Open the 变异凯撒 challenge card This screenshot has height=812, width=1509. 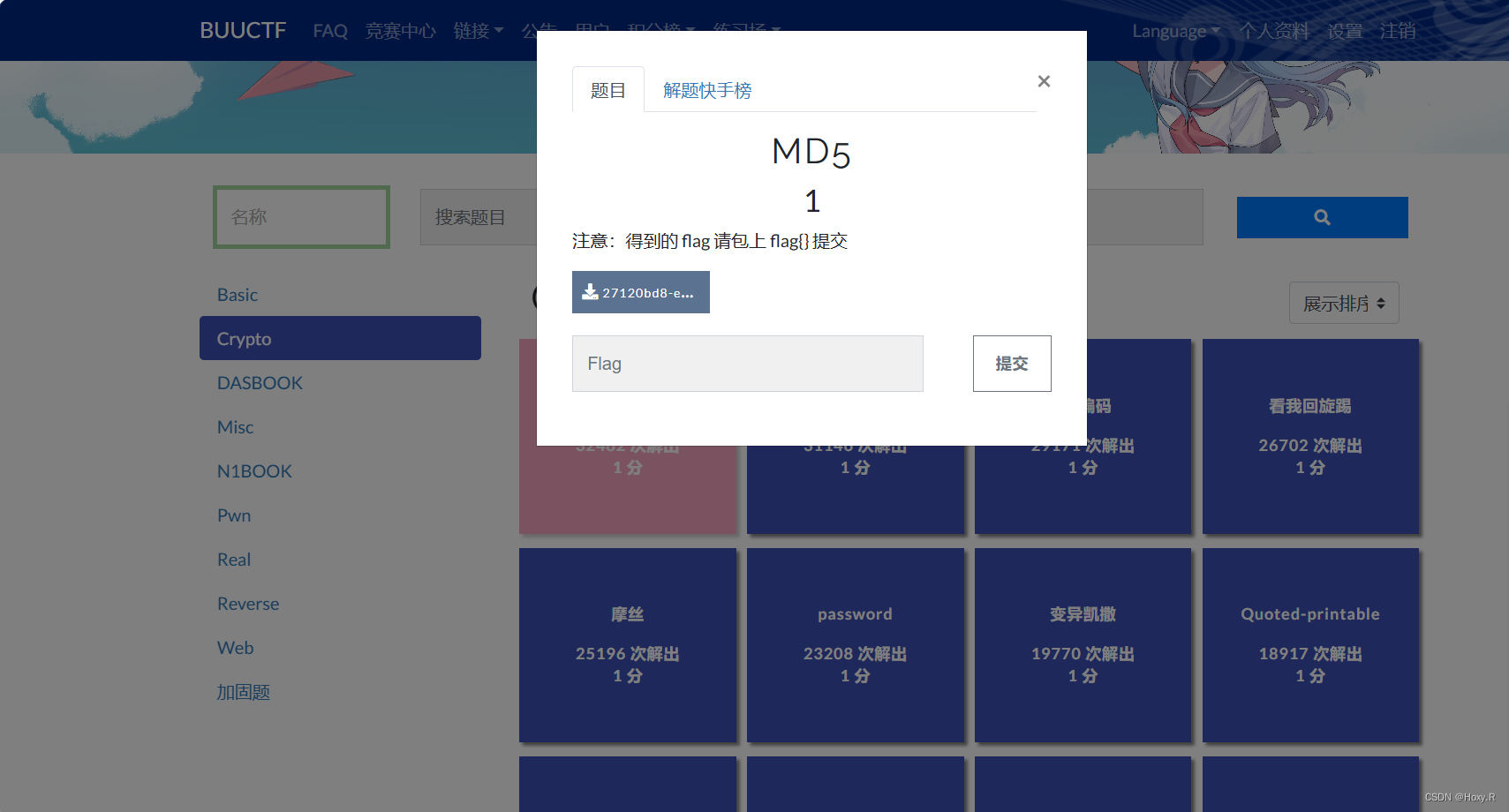tap(1083, 645)
